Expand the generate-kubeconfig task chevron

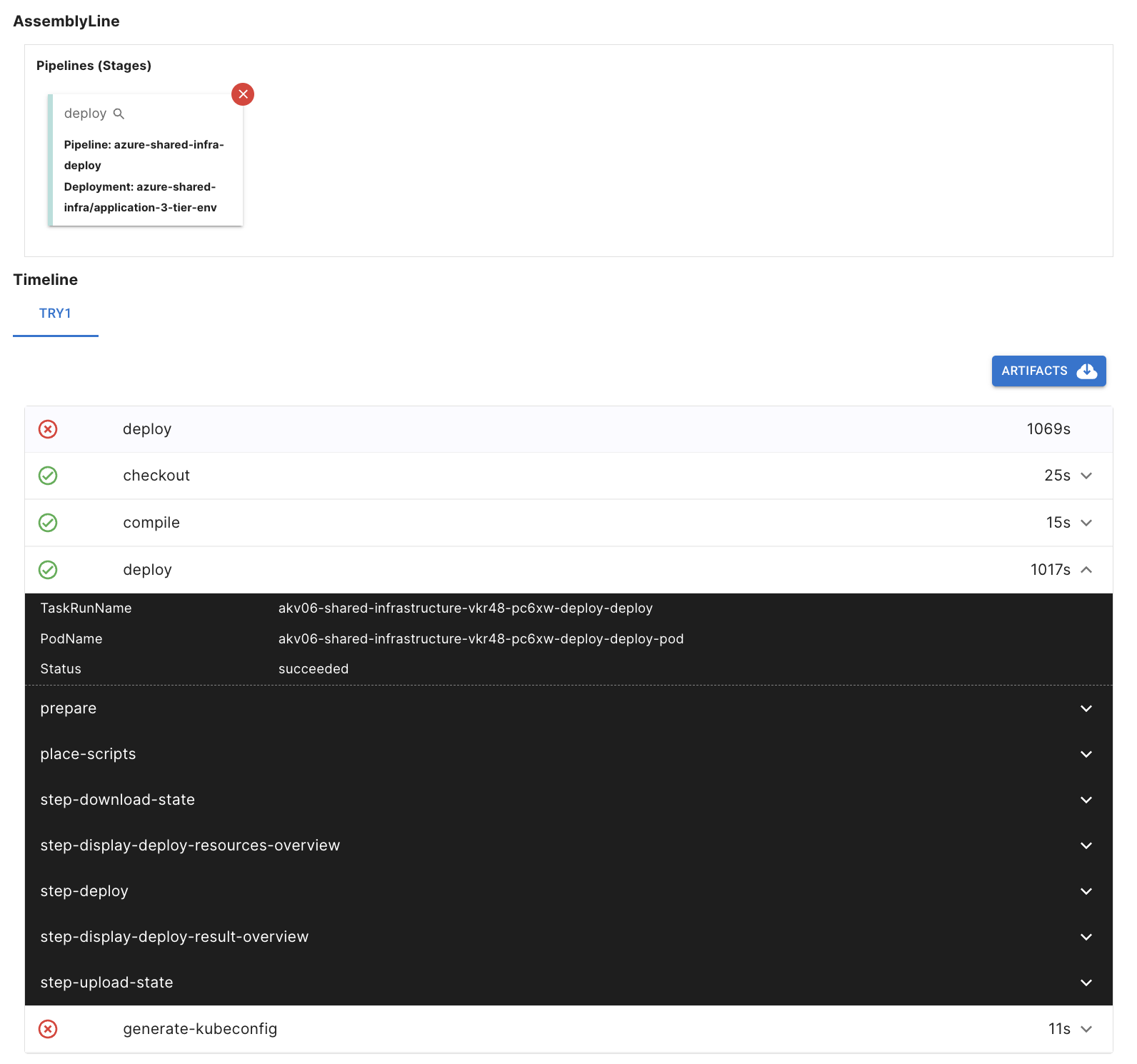point(1086,1029)
